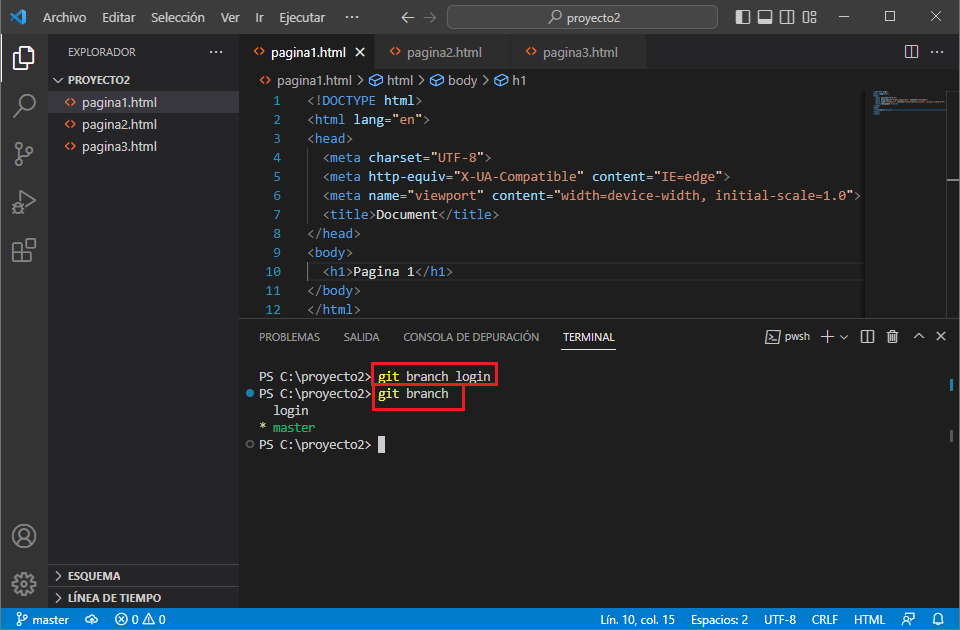Click Explorer panel more actions ellipsis
The height and width of the screenshot is (630, 960).
[216, 52]
